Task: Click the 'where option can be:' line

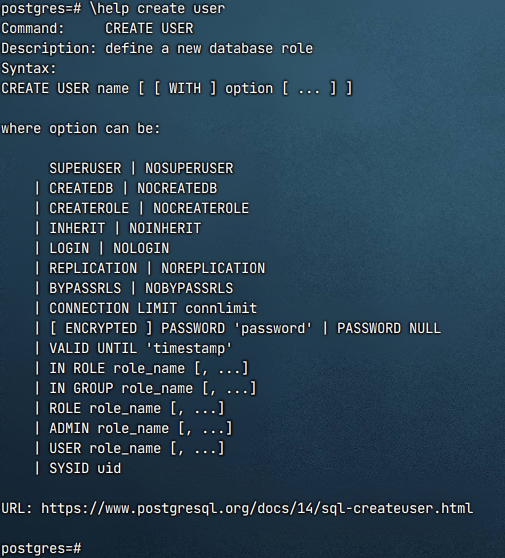Action: tap(81, 128)
